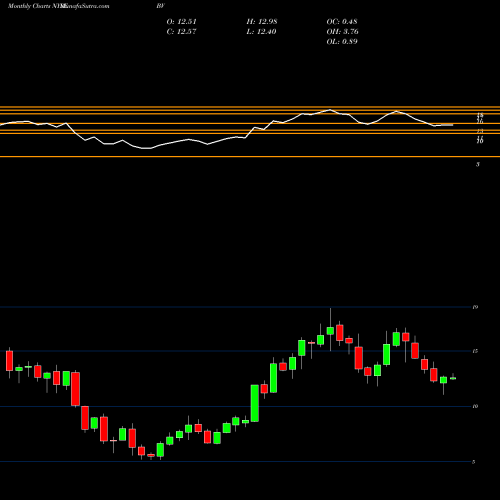Click the Monthly Charts title text
The width and height of the screenshot is (500, 500).
coord(28,6)
